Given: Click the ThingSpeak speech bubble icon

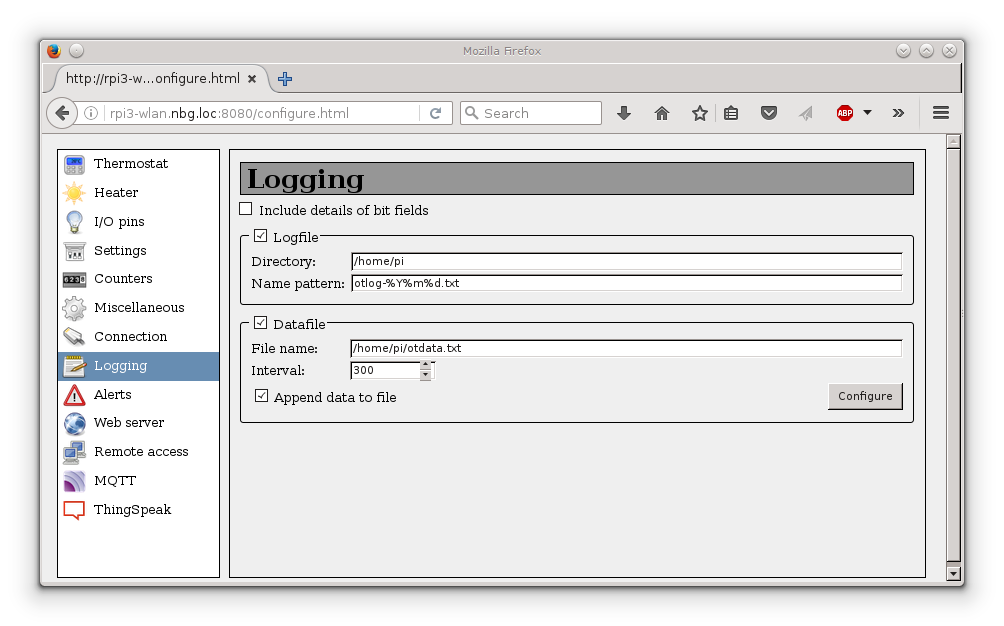Looking at the screenshot, I should 74,510.
